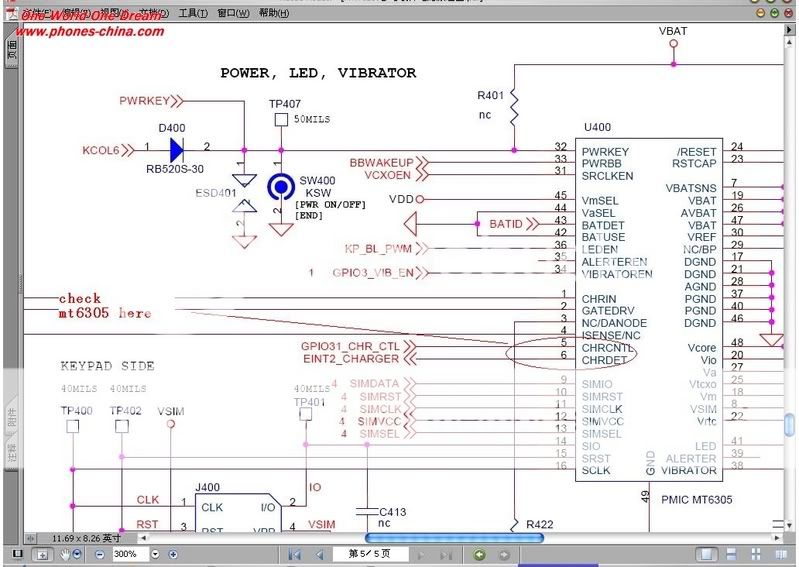Click the BBWAKEUP signal label
Image resolution: width=799 pixels, height=567 pixels.
(x=381, y=163)
